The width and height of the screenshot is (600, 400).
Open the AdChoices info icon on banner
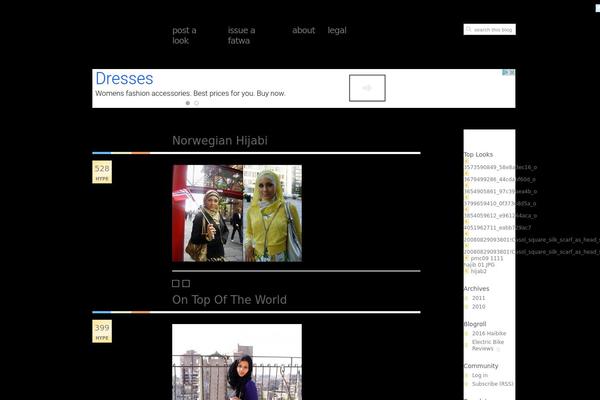[x=505, y=72]
